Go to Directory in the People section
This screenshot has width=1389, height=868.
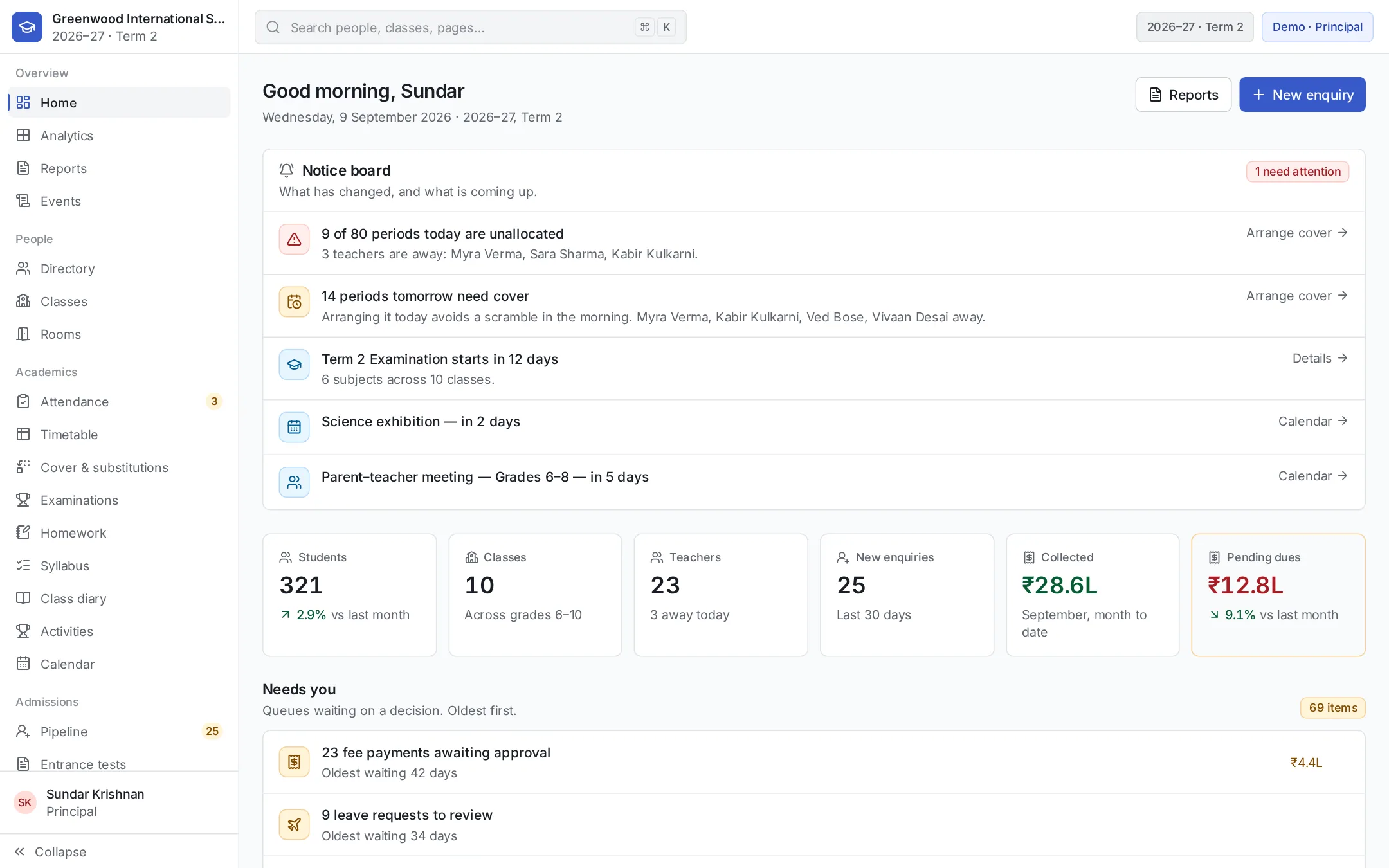click(x=119, y=269)
